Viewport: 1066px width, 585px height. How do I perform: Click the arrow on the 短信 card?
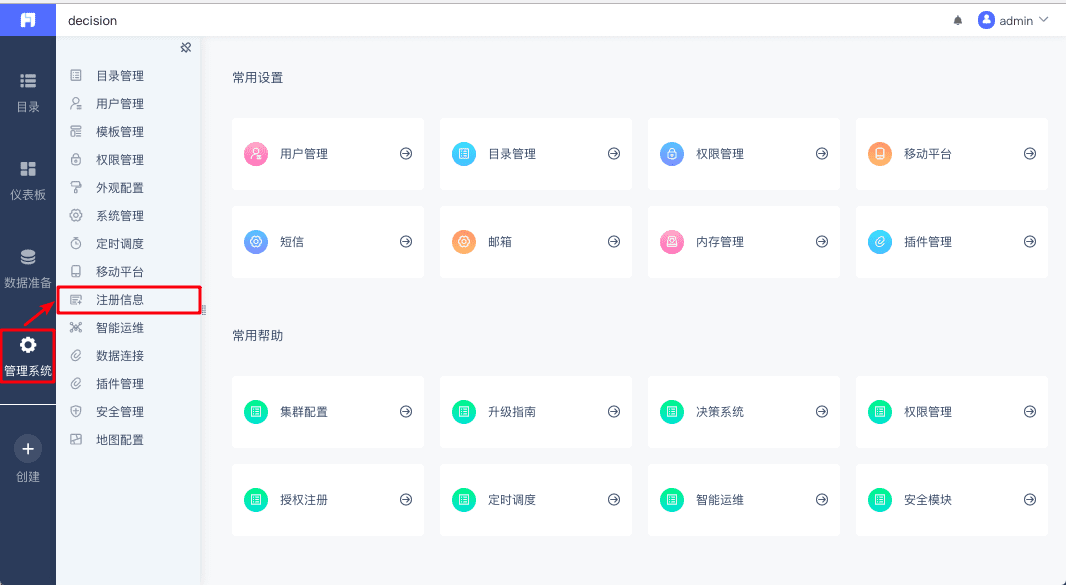tap(406, 242)
